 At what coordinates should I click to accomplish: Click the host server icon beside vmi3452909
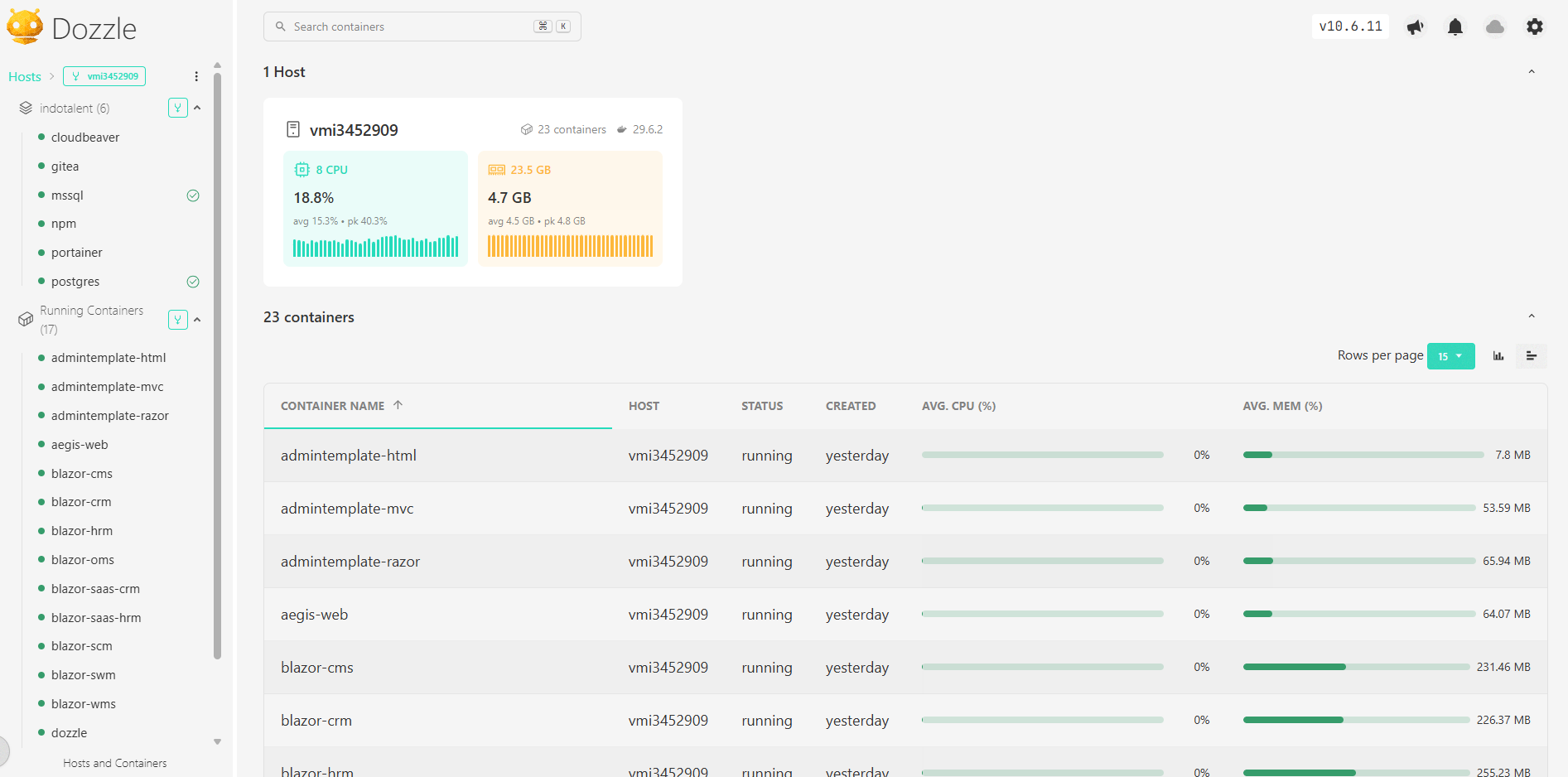coord(293,129)
